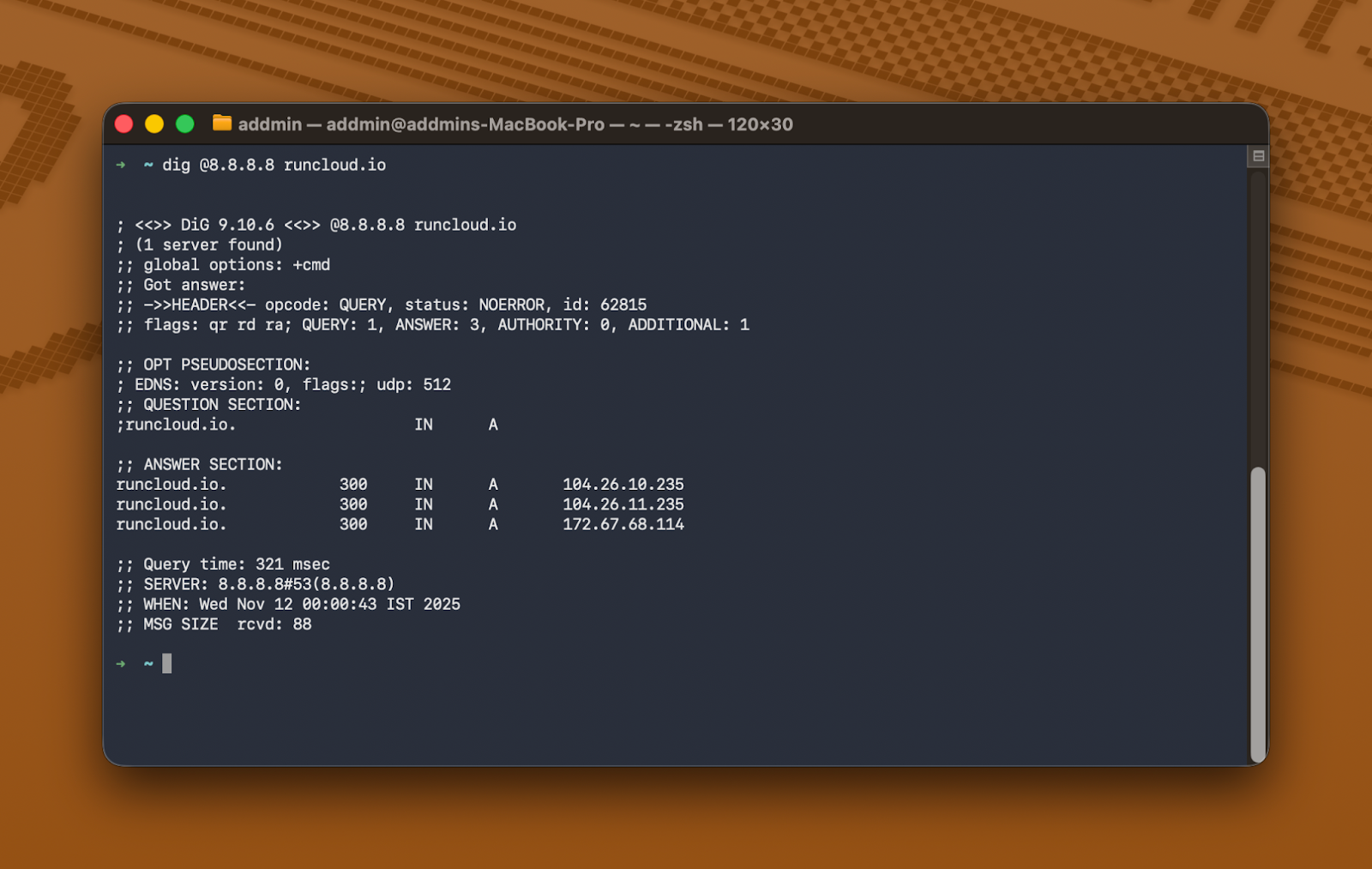
Task: Click the folder proxy icon in title bar
Action: [222, 124]
